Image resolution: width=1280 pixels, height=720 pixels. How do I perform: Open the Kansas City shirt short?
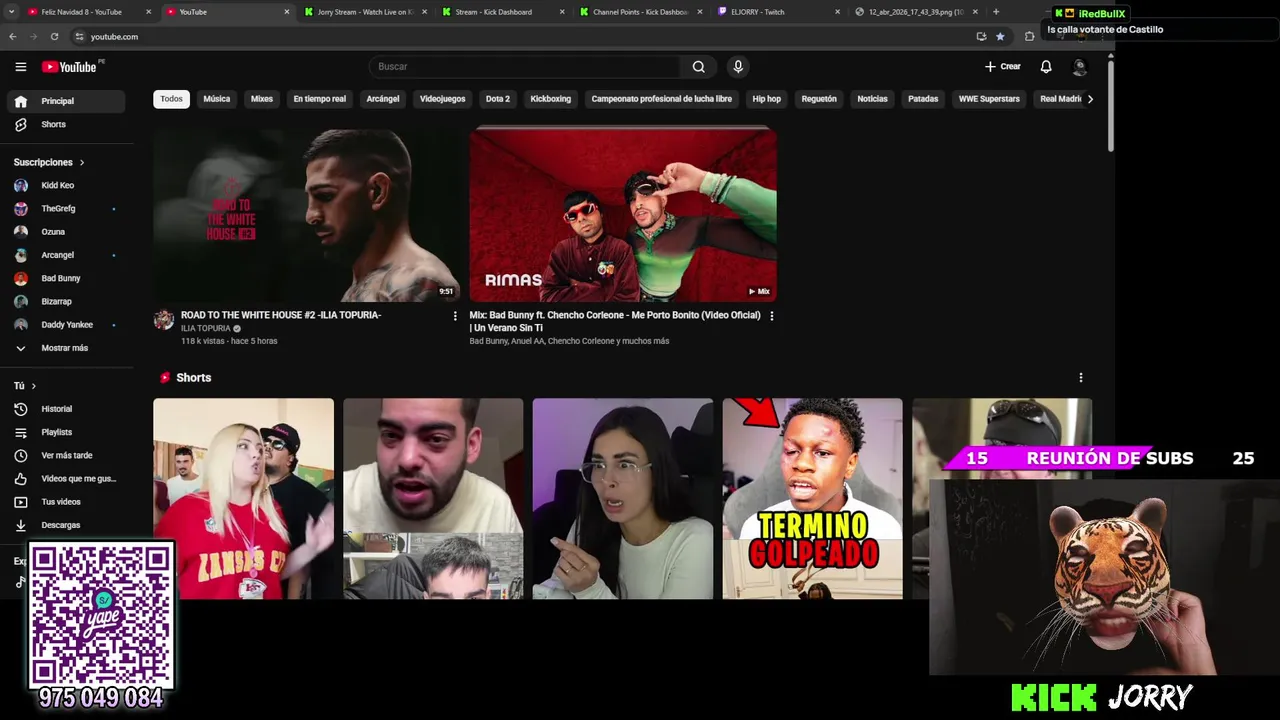(243, 499)
